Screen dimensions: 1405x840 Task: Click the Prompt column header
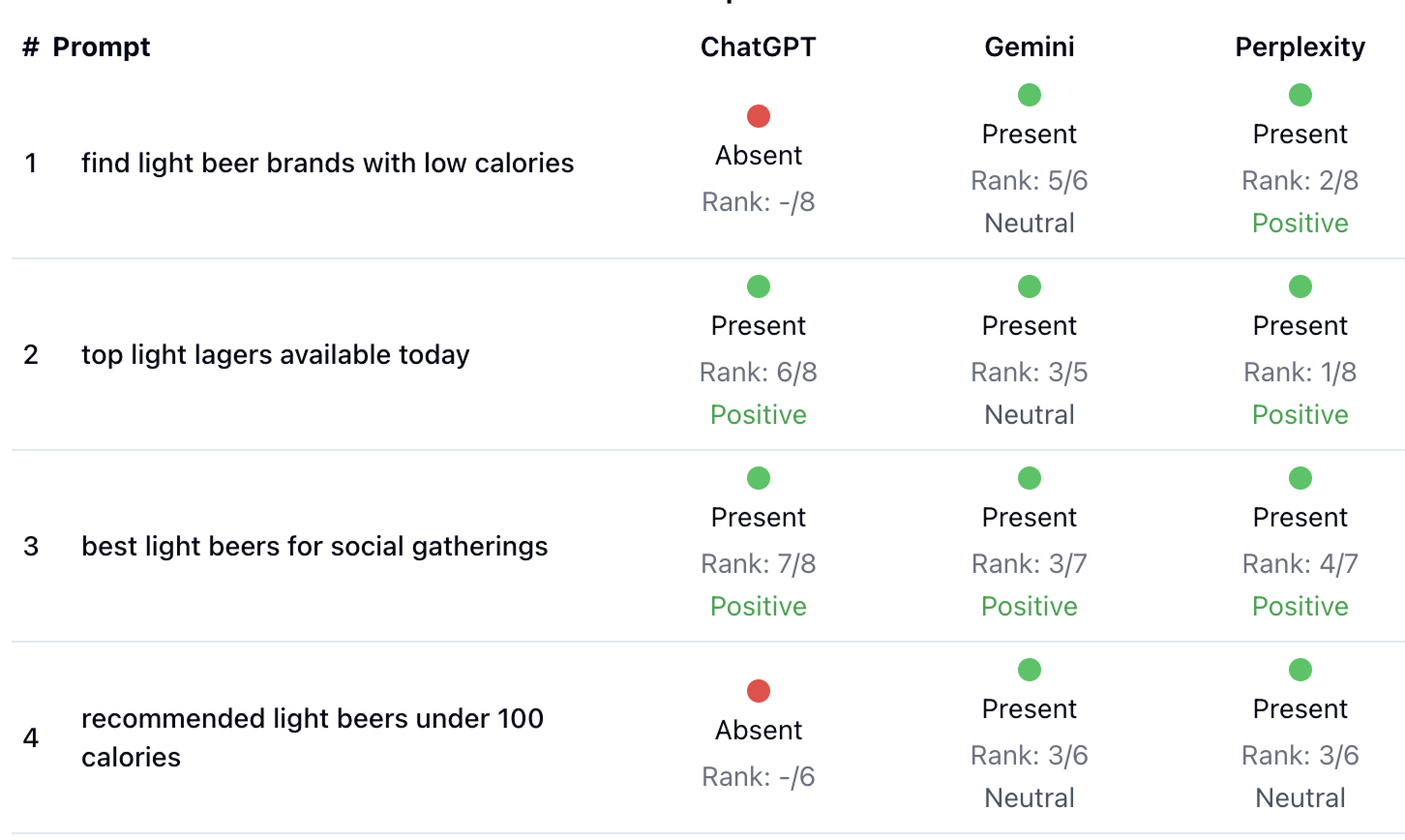[x=101, y=47]
